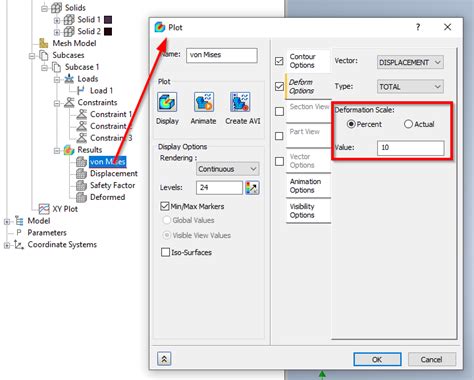Select the Percent deformation scale radio
This screenshot has height=380, width=474.
[351, 124]
